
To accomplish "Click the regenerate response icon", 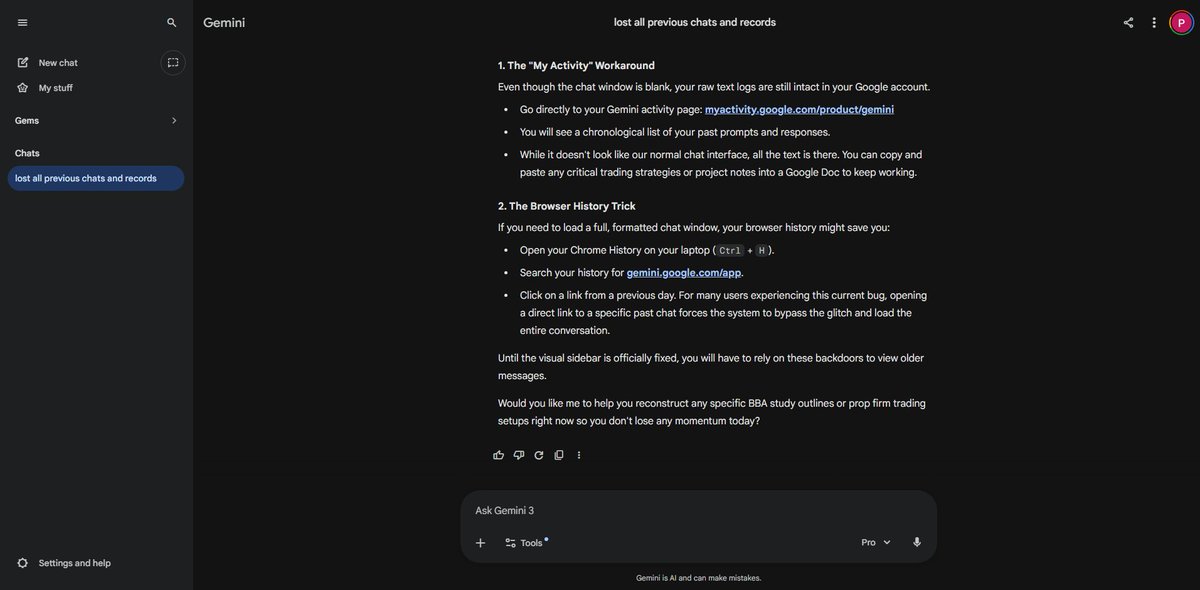I will click(539, 455).
